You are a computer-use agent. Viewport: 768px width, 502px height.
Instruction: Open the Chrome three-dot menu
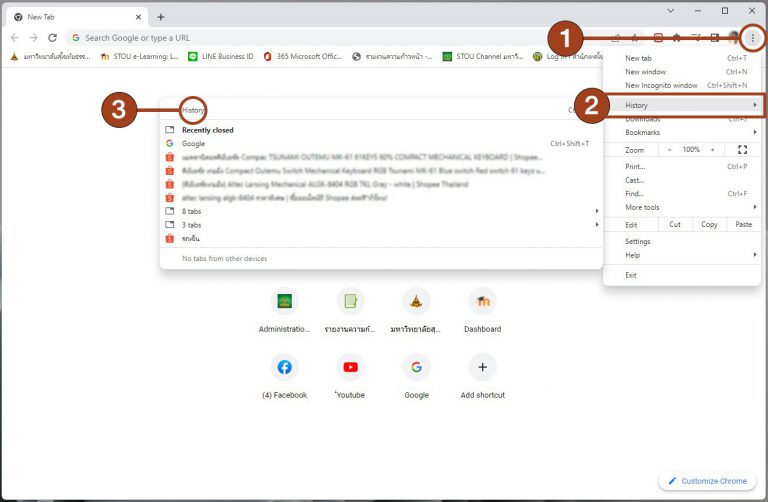pos(753,38)
